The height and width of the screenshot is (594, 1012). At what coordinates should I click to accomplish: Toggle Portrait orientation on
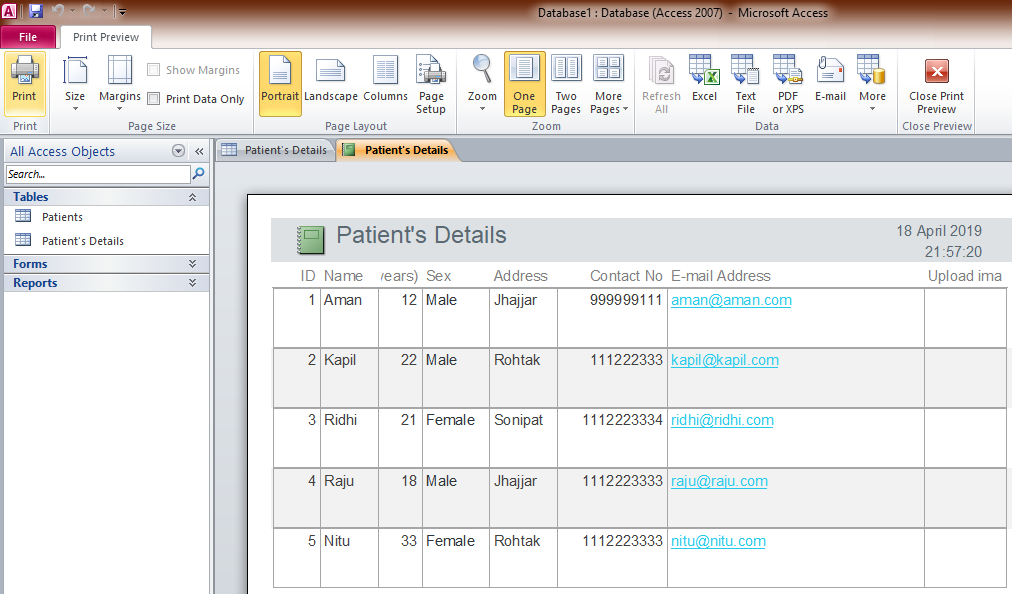pyautogui.click(x=280, y=83)
